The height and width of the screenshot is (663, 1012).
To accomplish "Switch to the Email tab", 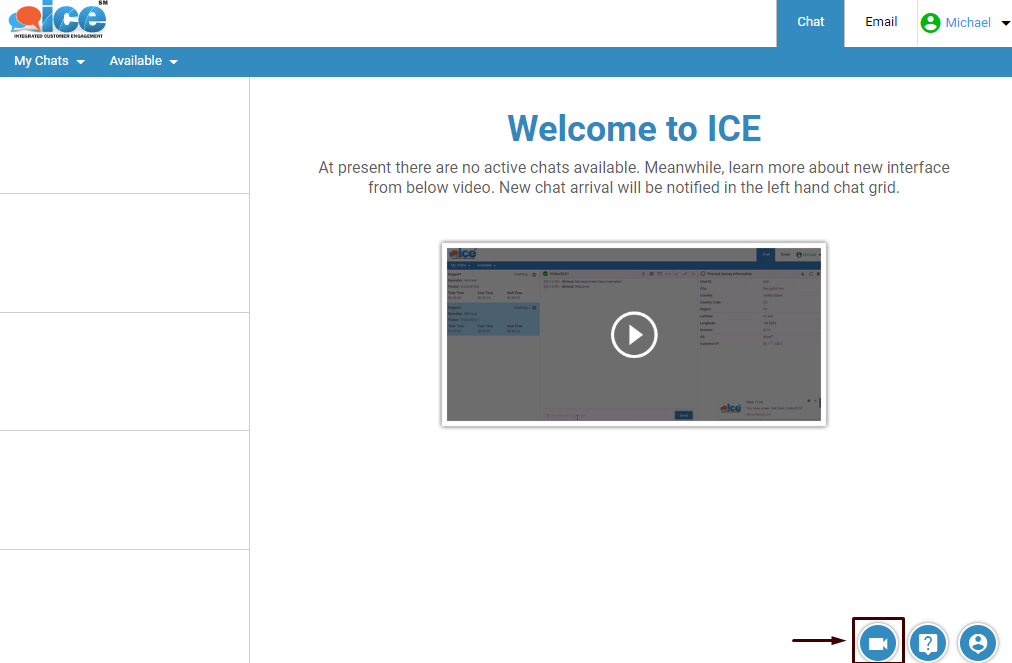I will coord(880,22).
